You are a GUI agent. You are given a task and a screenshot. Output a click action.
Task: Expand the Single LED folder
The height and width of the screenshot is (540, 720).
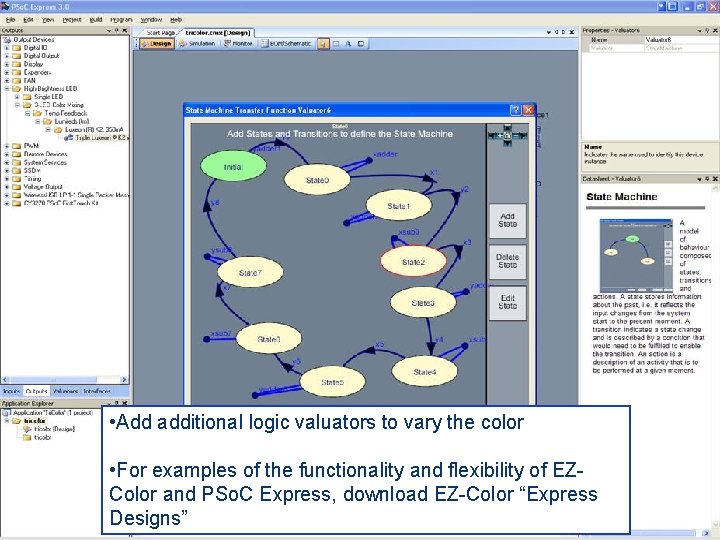(x=17, y=97)
